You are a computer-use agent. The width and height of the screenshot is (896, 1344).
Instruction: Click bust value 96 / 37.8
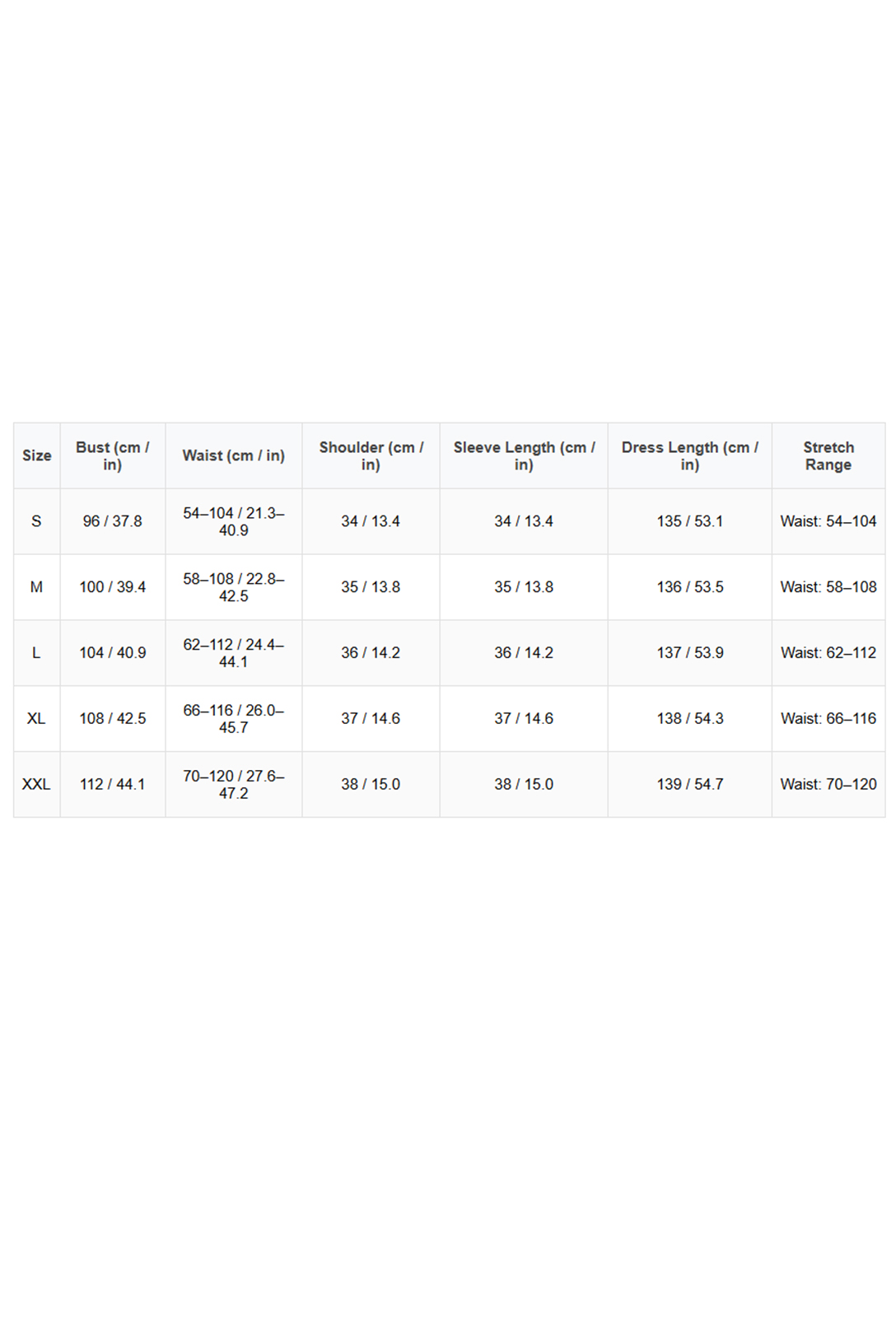112,521
